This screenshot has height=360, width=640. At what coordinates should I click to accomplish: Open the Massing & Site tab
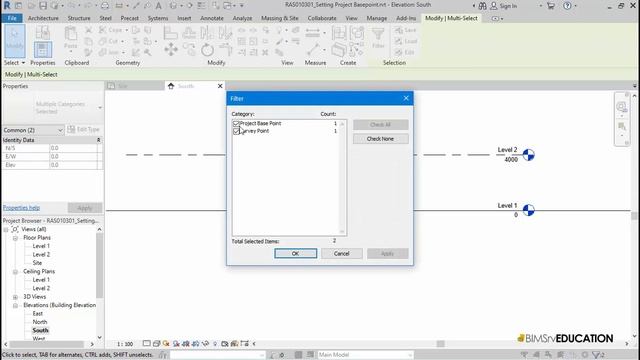(280, 18)
